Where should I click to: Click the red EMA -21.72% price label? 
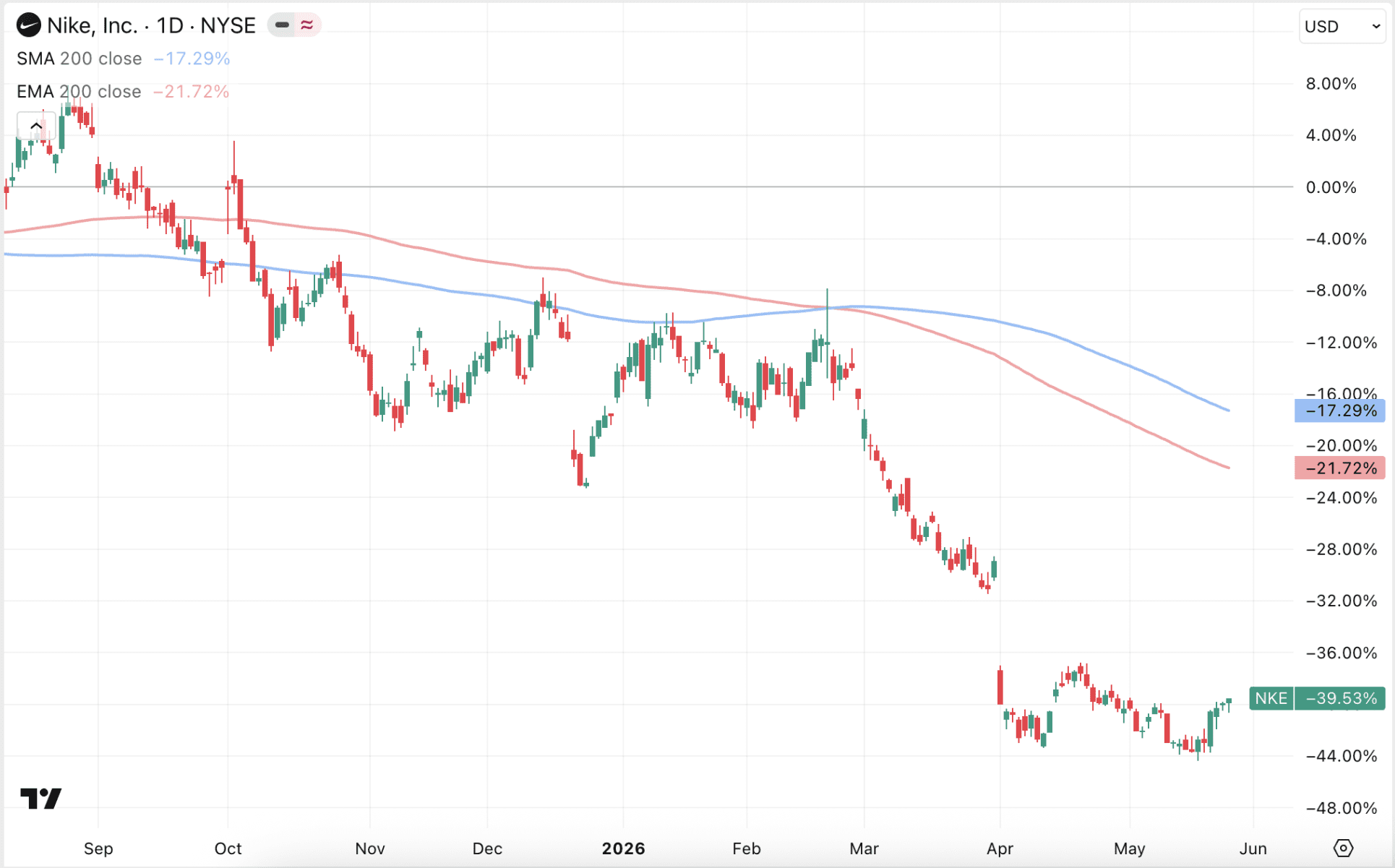click(x=1340, y=468)
